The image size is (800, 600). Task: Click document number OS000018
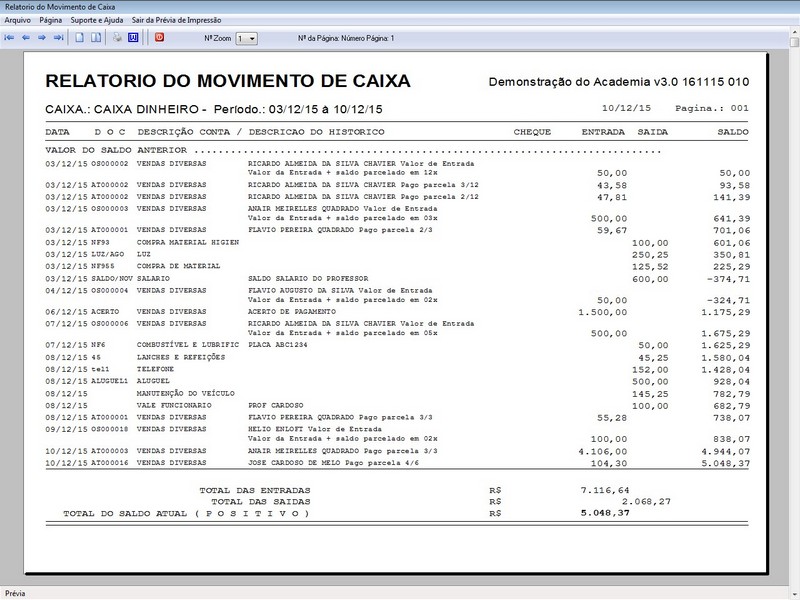tap(110, 429)
